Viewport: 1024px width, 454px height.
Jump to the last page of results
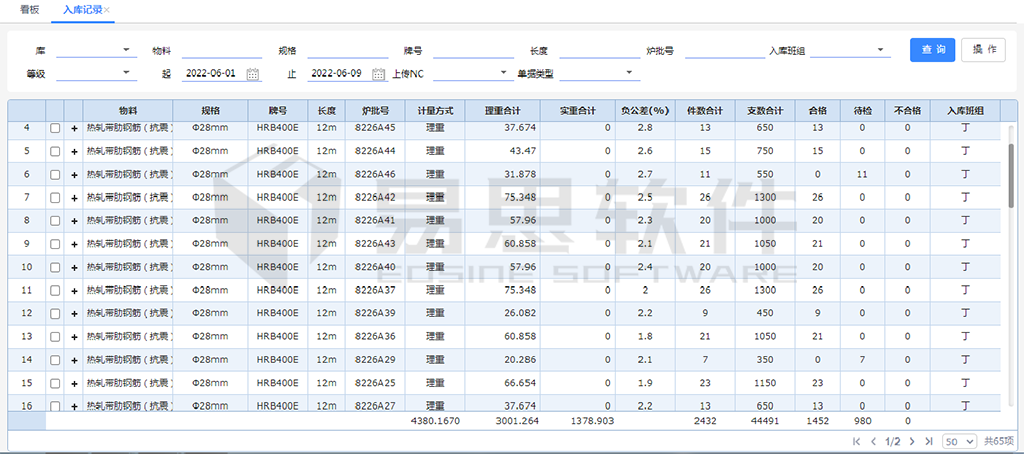point(928,441)
